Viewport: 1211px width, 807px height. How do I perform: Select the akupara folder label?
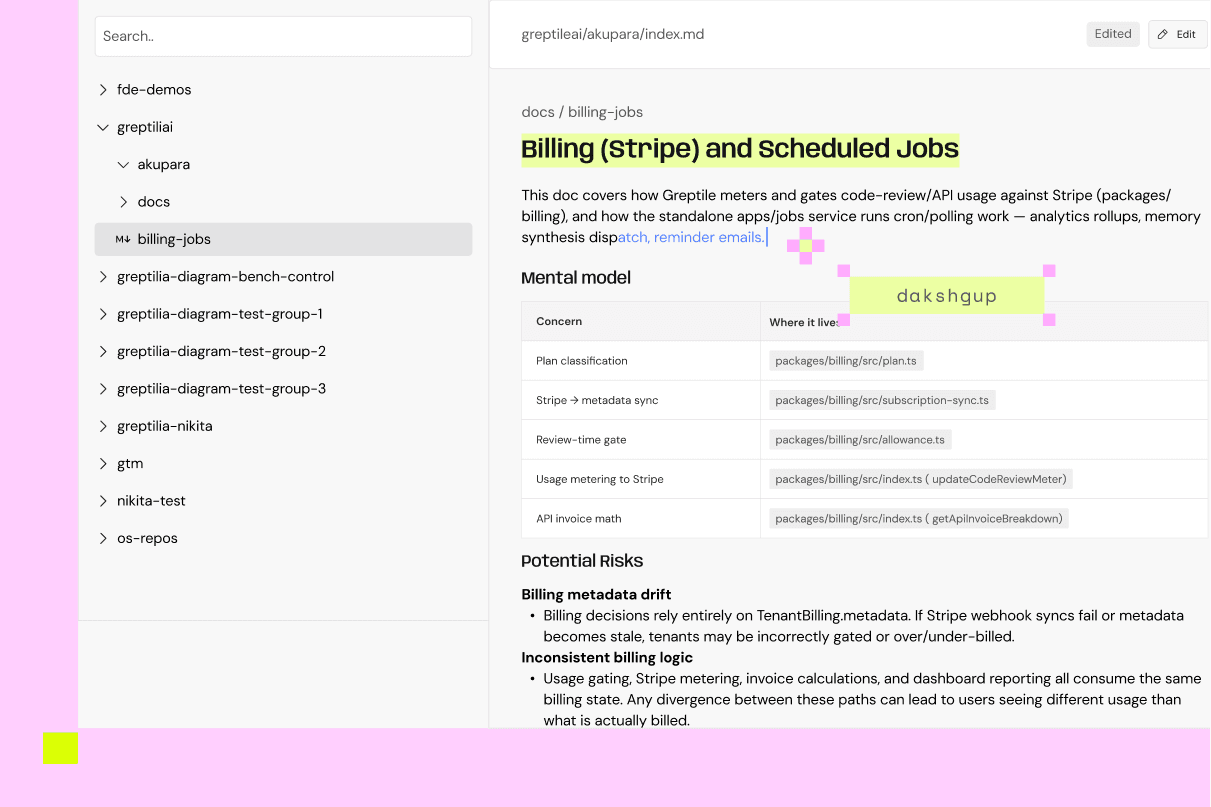coord(164,165)
